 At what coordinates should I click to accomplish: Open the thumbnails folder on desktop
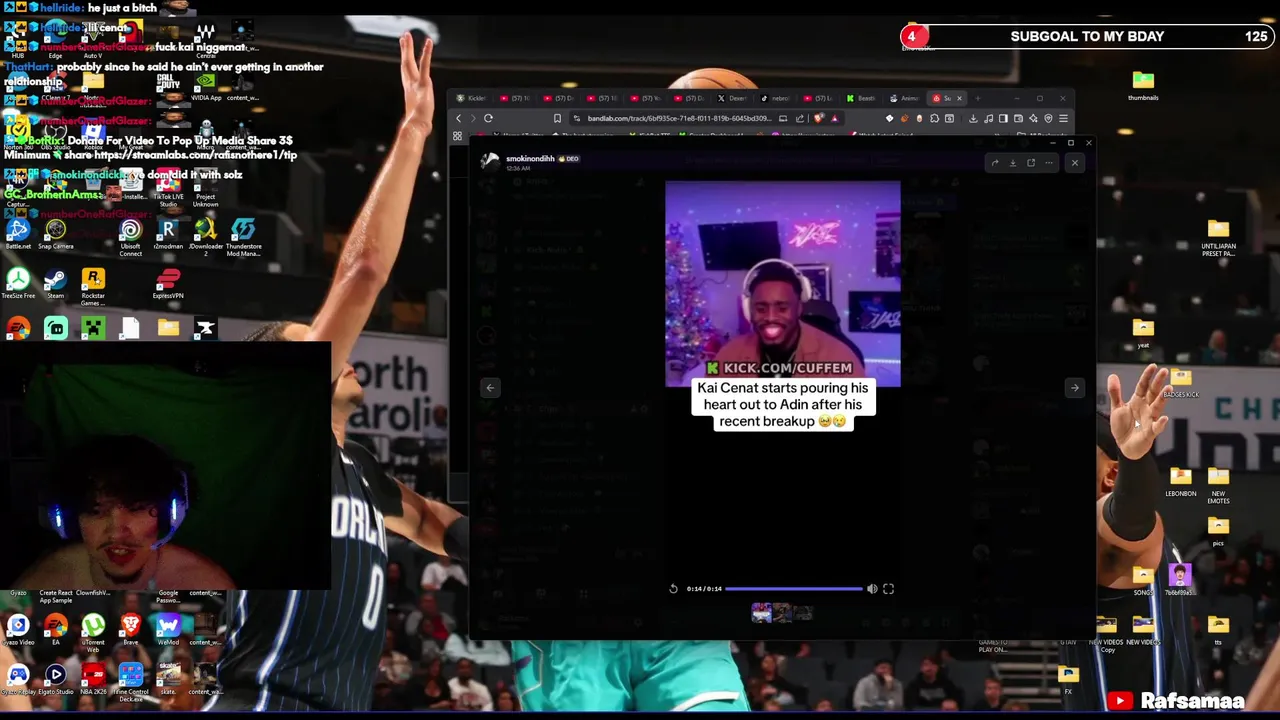tap(1143, 84)
